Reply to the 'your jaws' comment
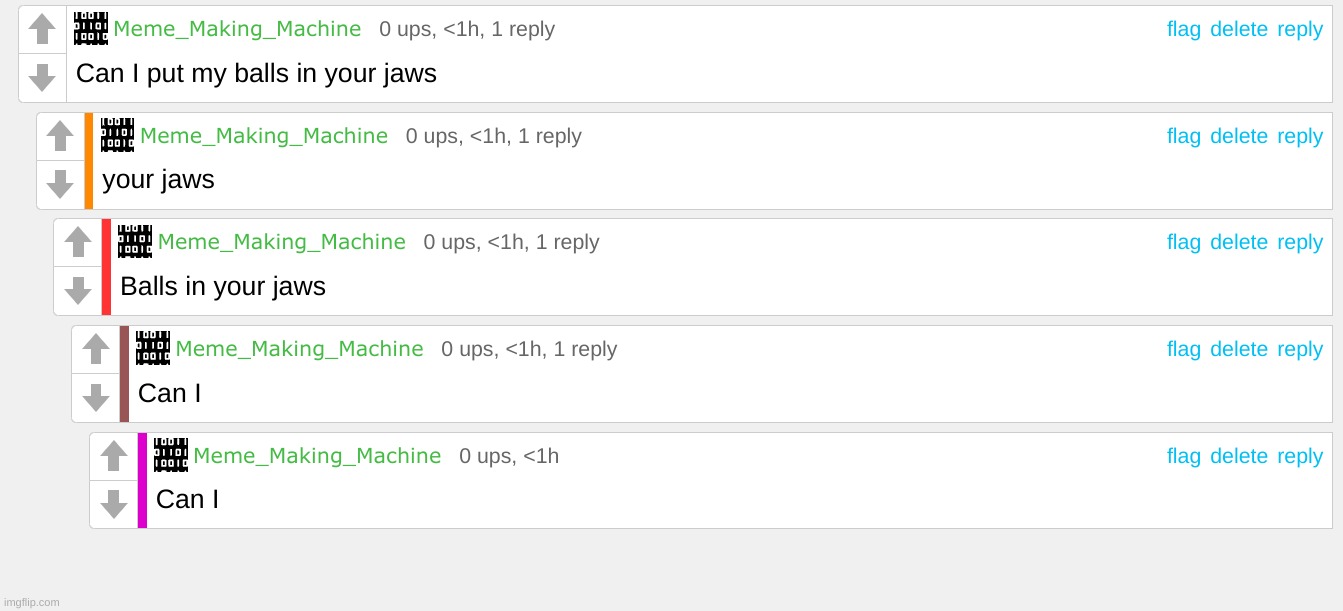Screen dimensions: 1343x611 click(x=1299, y=136)
